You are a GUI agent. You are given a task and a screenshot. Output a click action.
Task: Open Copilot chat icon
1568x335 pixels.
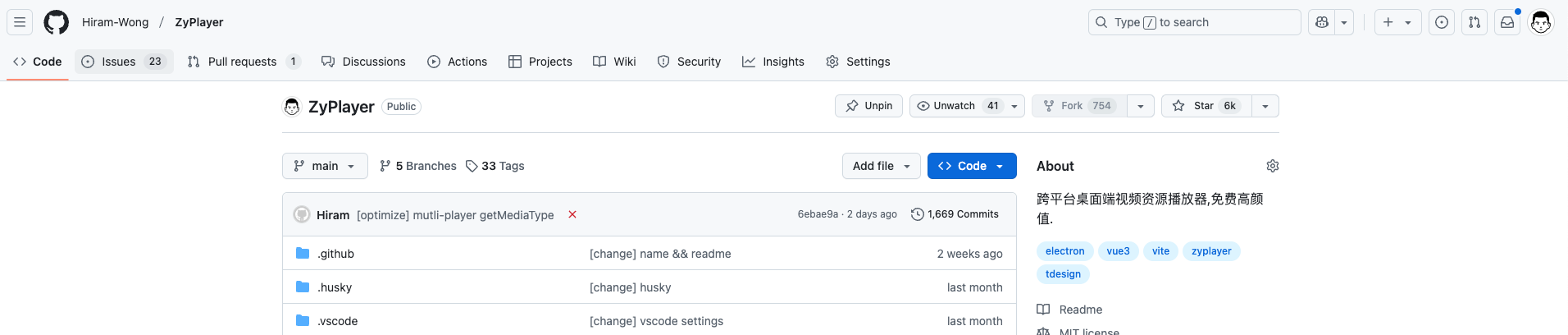1322,22
